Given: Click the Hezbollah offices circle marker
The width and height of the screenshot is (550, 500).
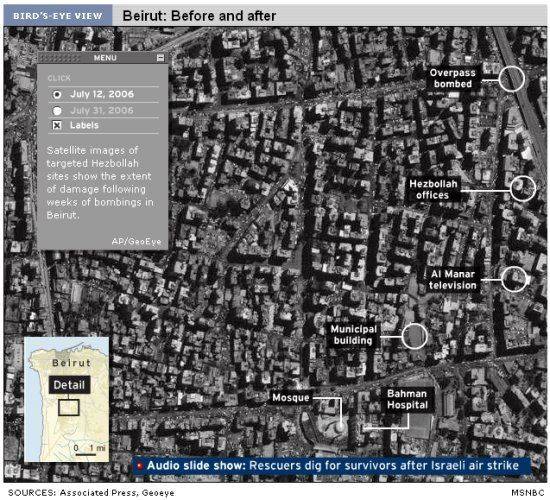Looking at the screenshot, I should pos(523,188).
